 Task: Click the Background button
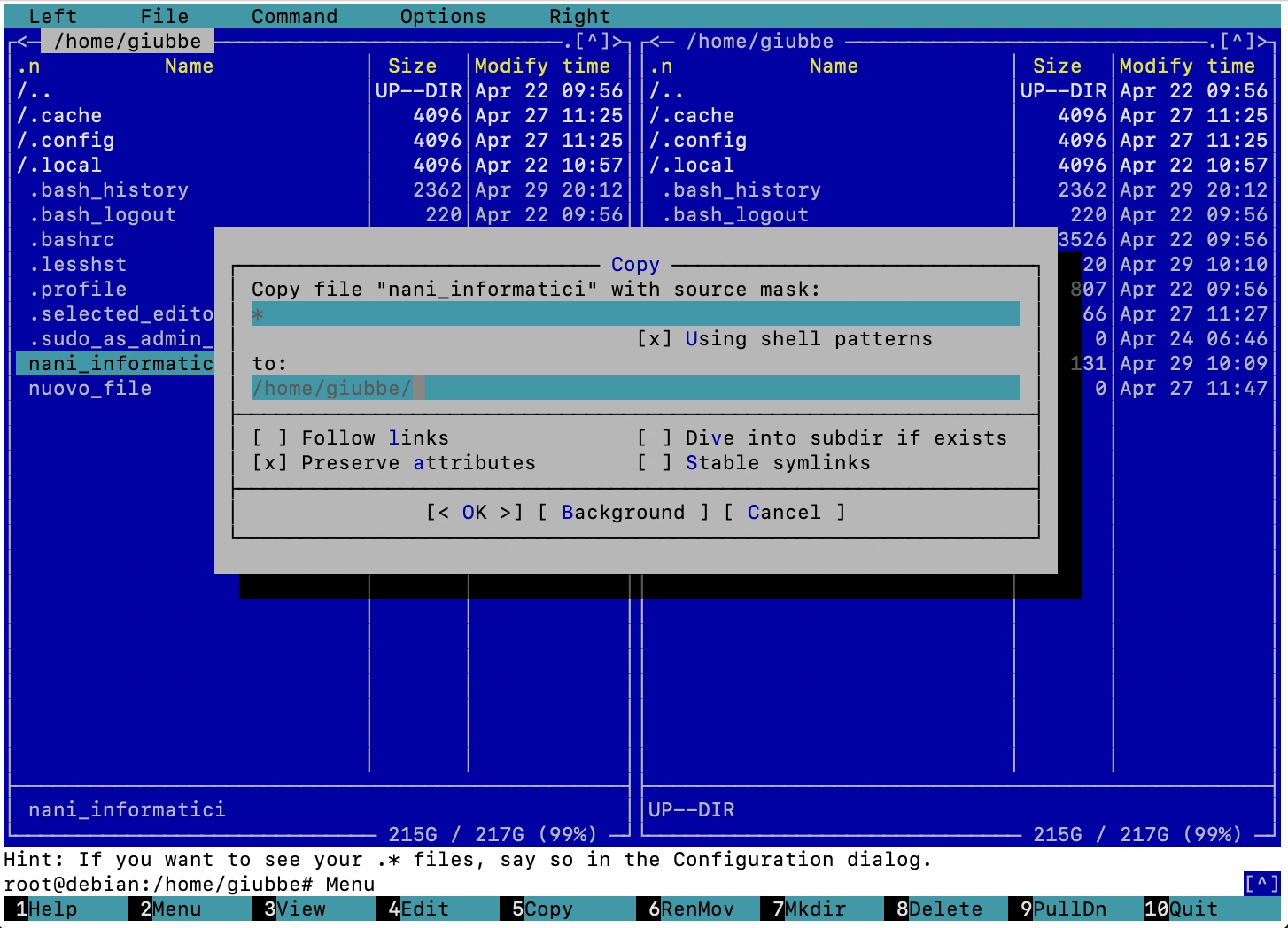(623, 513)
